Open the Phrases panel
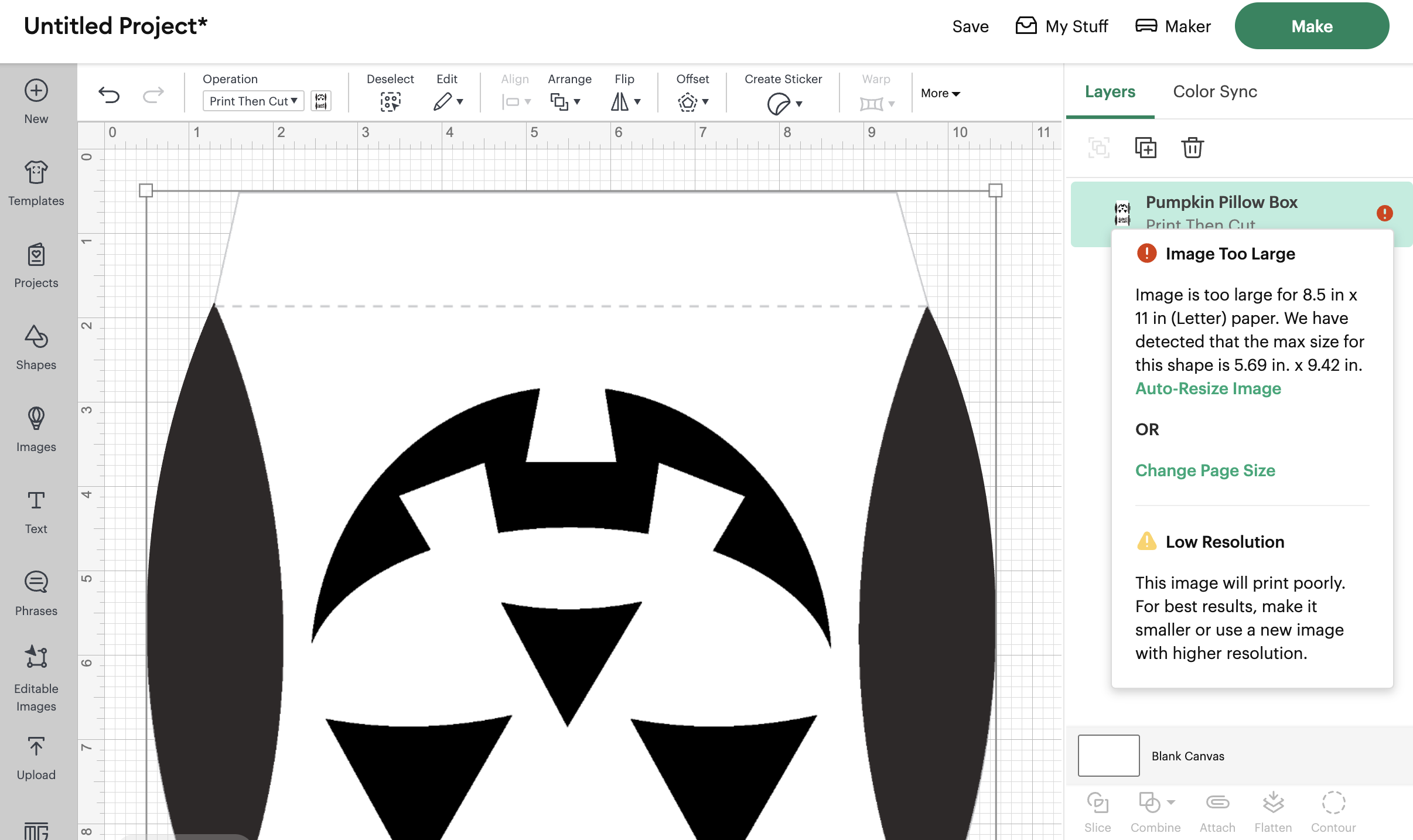1413x840 pixels. coord(36,593)
